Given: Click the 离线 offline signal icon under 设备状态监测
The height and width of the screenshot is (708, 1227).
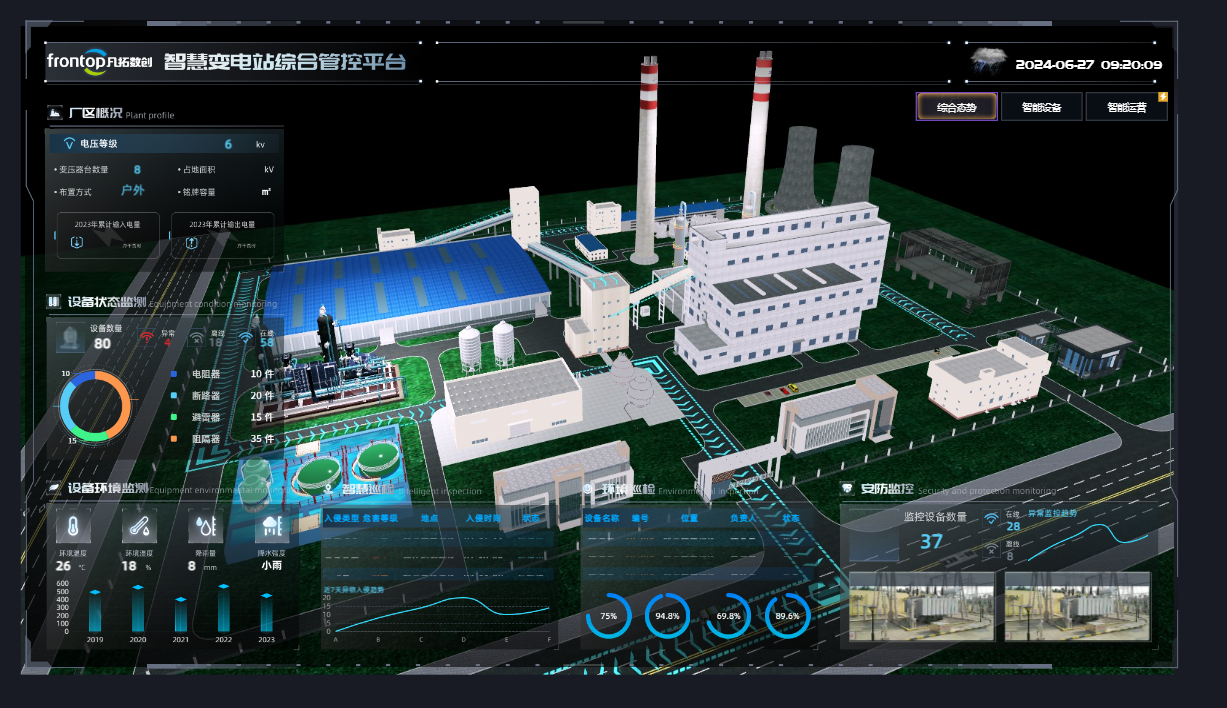Looking at the screenshot, I should click(197, 340).
